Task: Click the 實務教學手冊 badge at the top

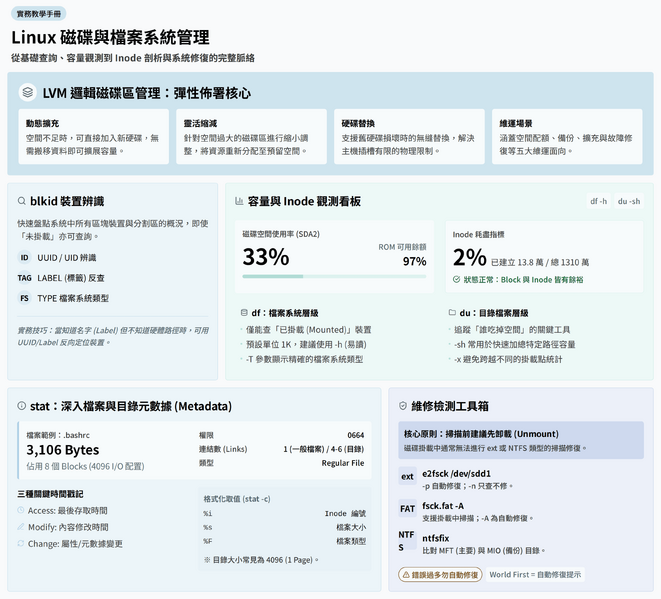Action: coord(39,14)
